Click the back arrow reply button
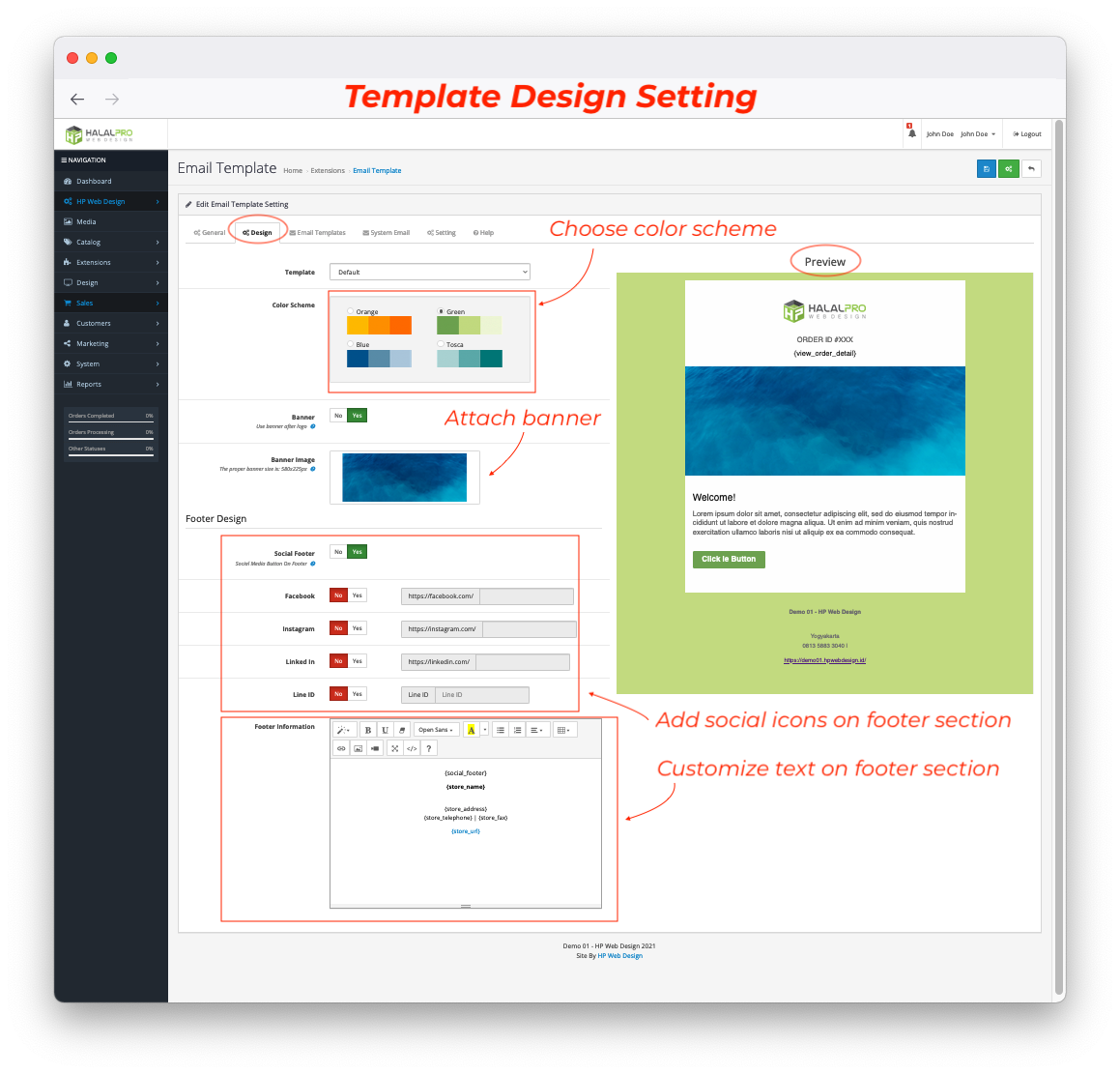 click(1031, 168)
